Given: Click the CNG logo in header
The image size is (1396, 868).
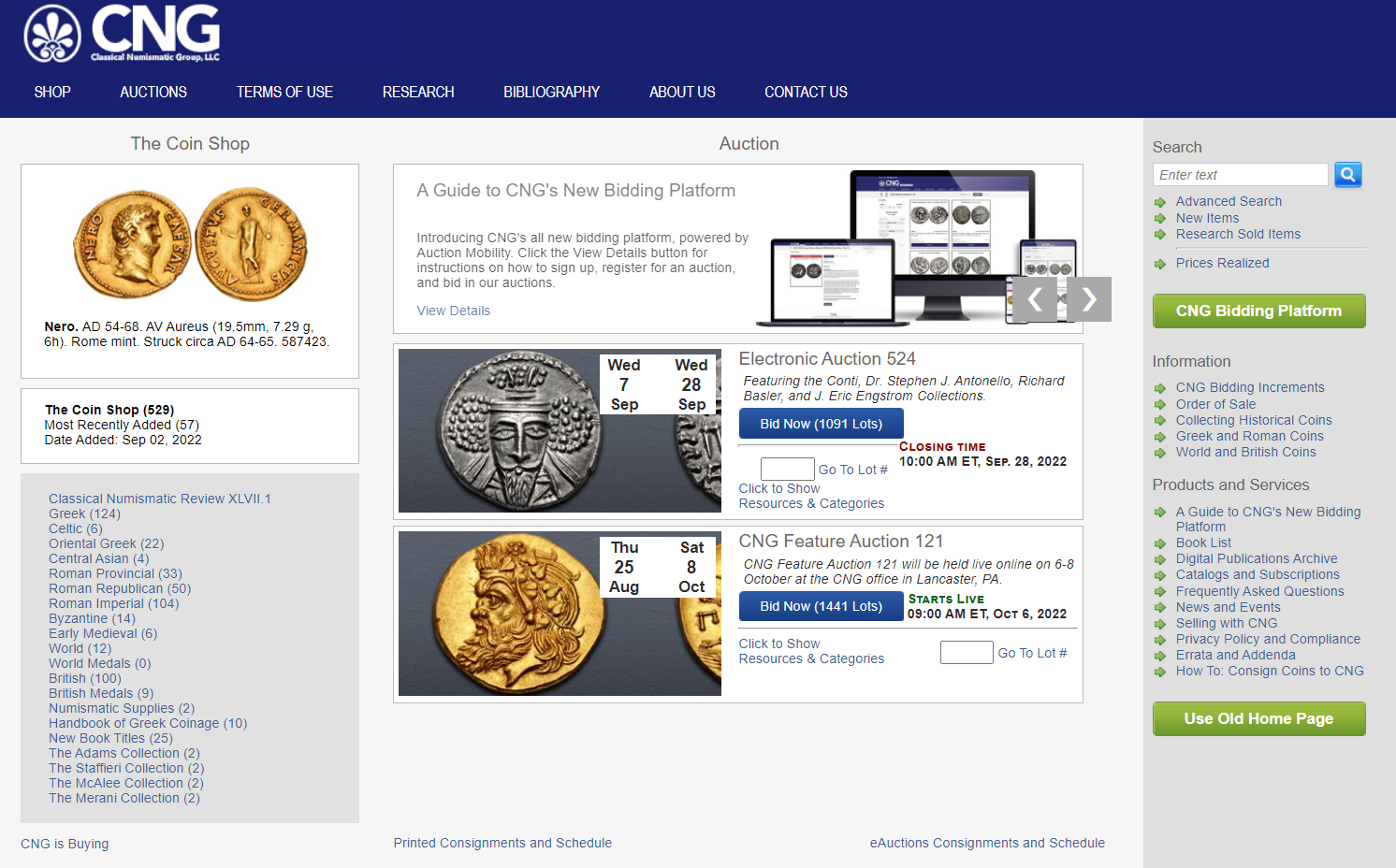Looking at the screenshot, I should (x=122, y=34).
